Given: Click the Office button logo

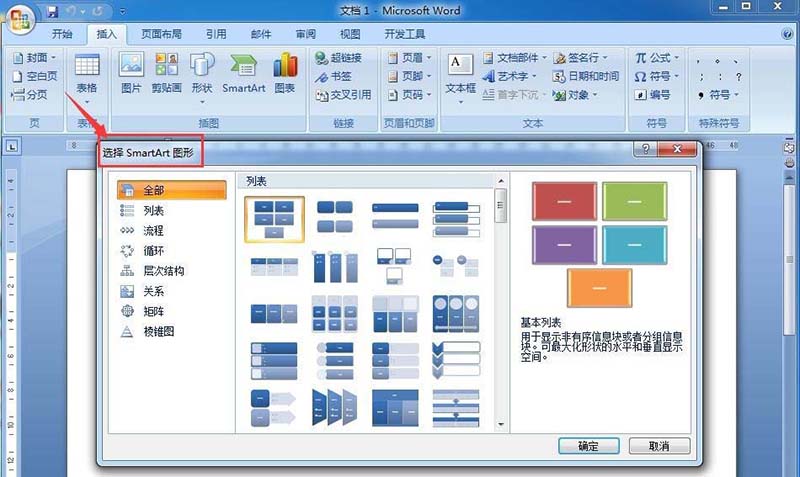Looking at the screenshot, I should pyautogui.click(x=19, y=18).
